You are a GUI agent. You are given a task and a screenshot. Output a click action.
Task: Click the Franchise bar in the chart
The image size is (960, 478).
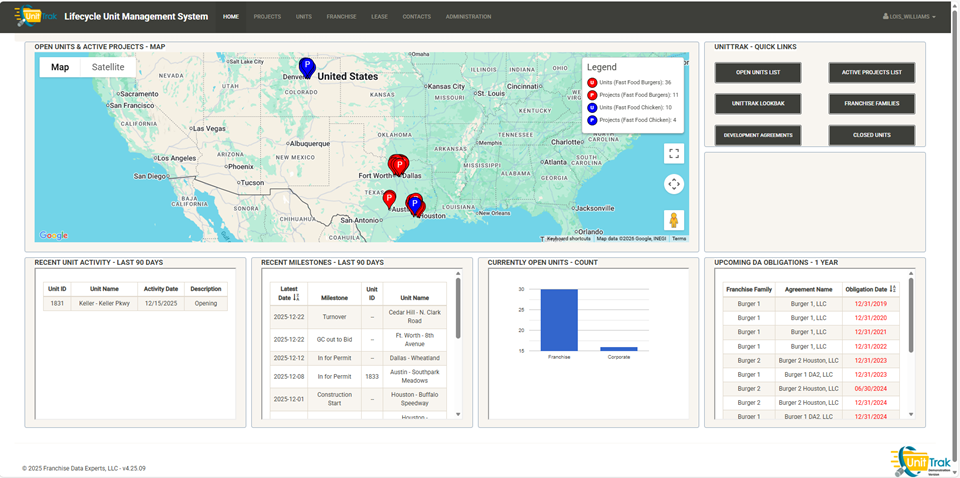(x=559, y=320)
